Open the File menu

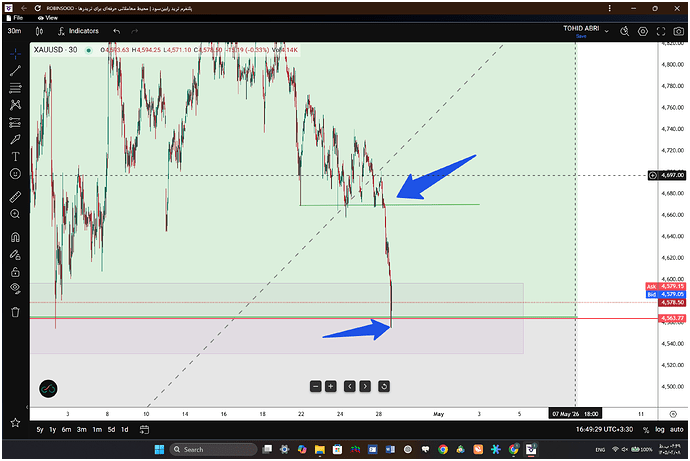point(15,18)
